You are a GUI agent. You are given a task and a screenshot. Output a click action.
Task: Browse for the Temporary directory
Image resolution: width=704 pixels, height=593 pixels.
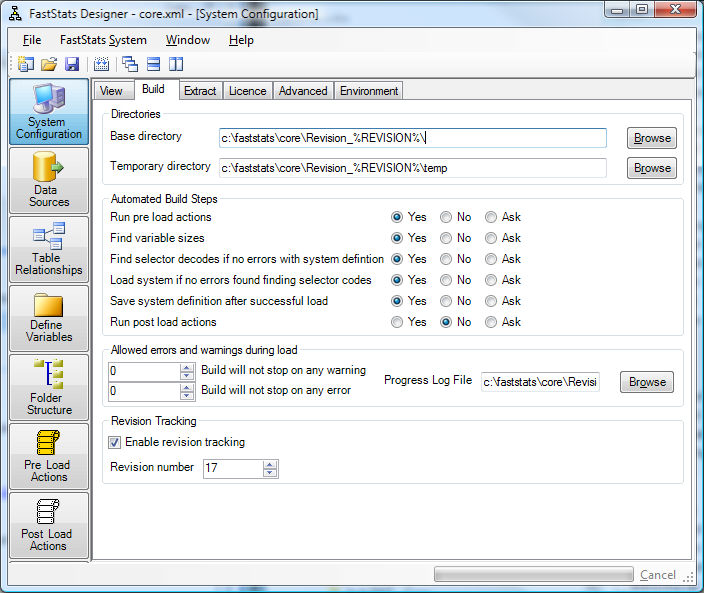(652, 168)
